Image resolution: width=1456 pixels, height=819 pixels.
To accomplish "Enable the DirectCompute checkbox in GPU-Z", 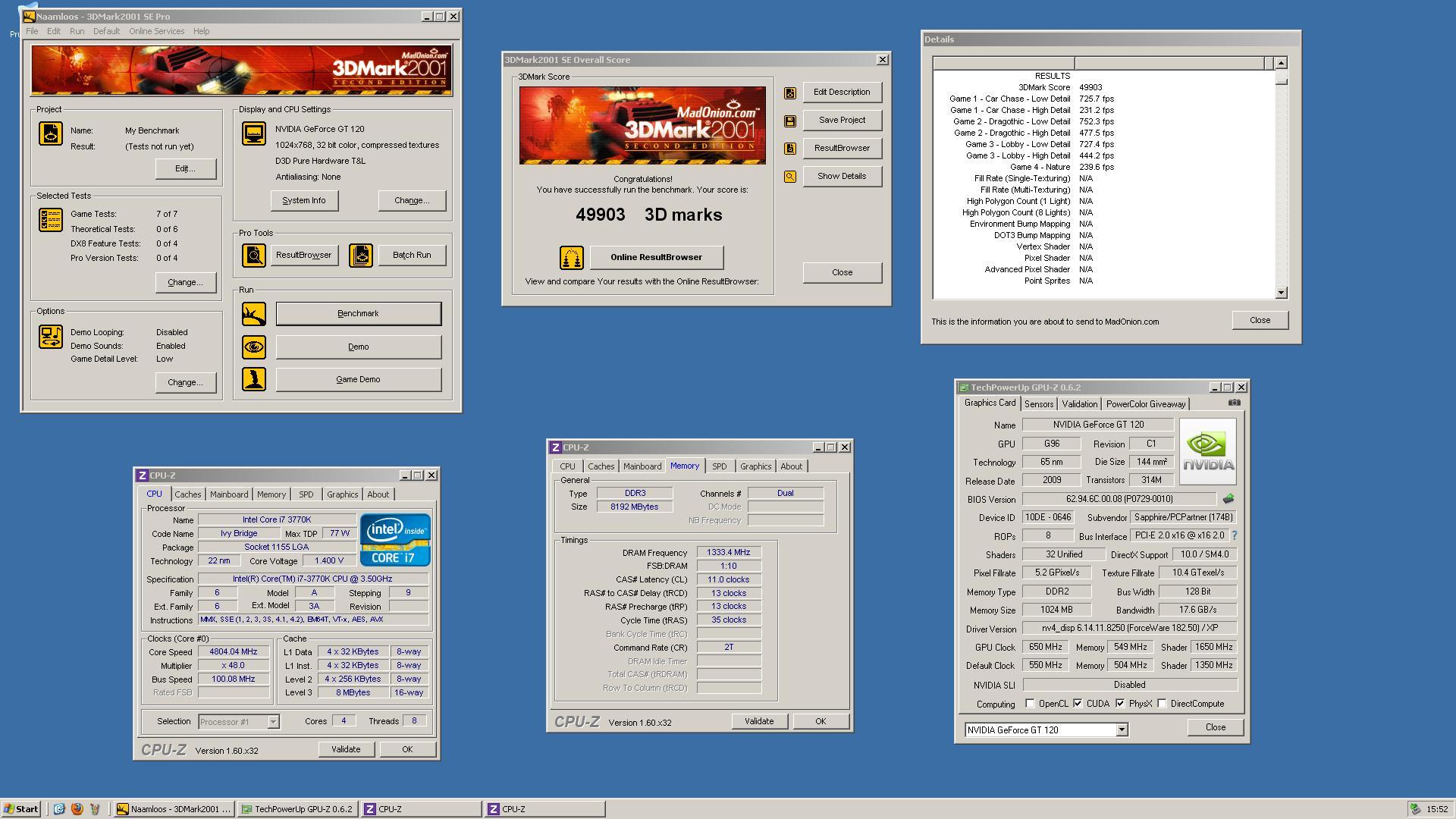I will click(x=1162, y=704).
